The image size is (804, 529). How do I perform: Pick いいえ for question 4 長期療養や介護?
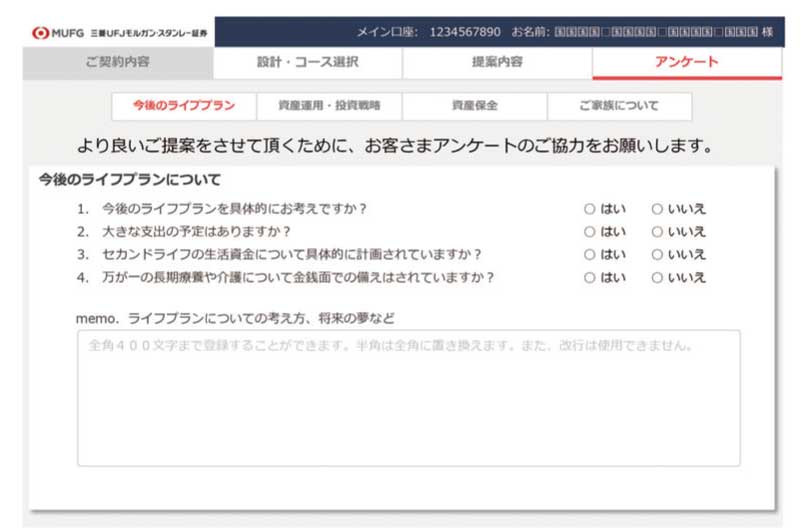tap(657, 278)
